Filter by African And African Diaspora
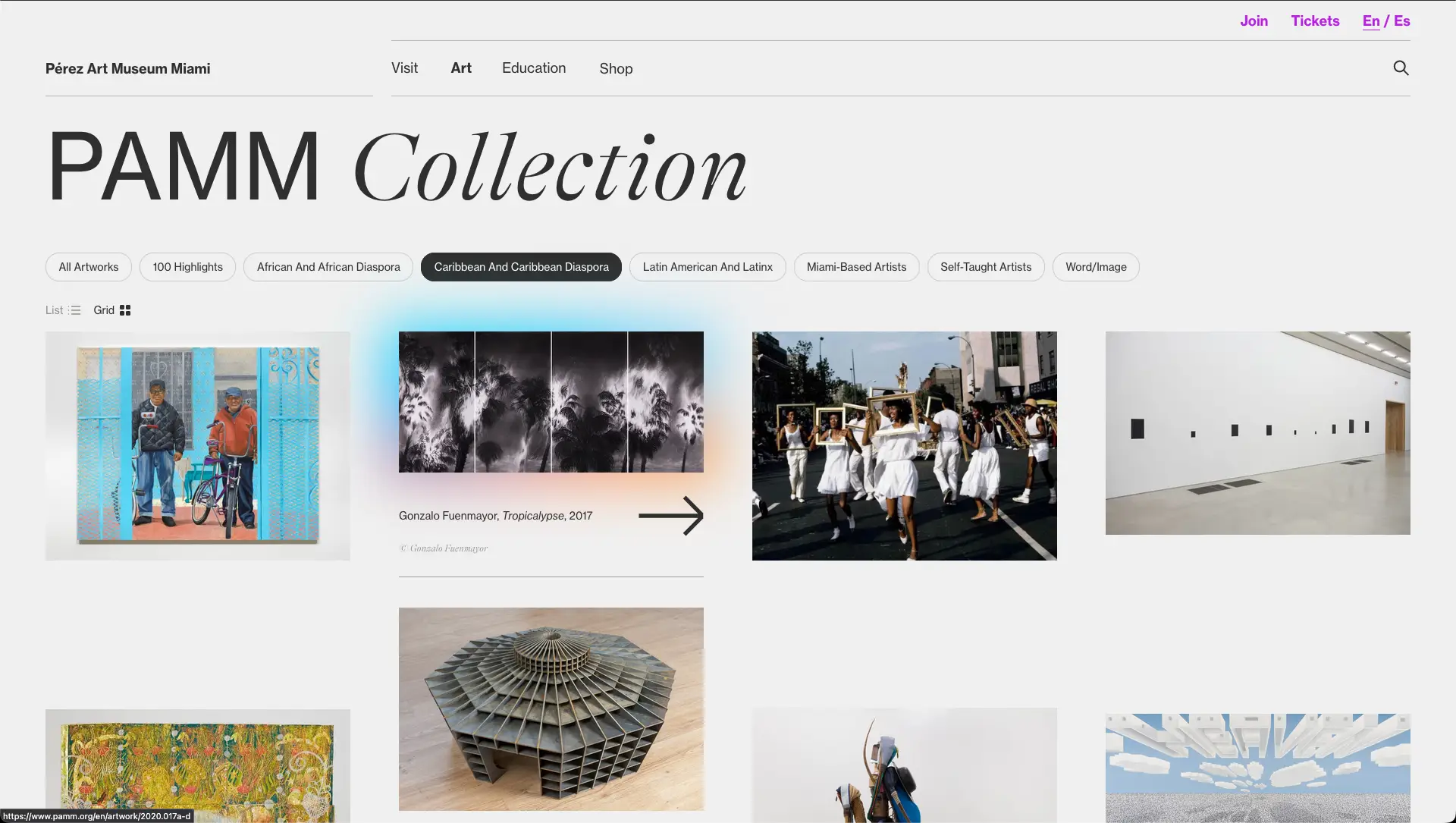 (x=328, y=267)
